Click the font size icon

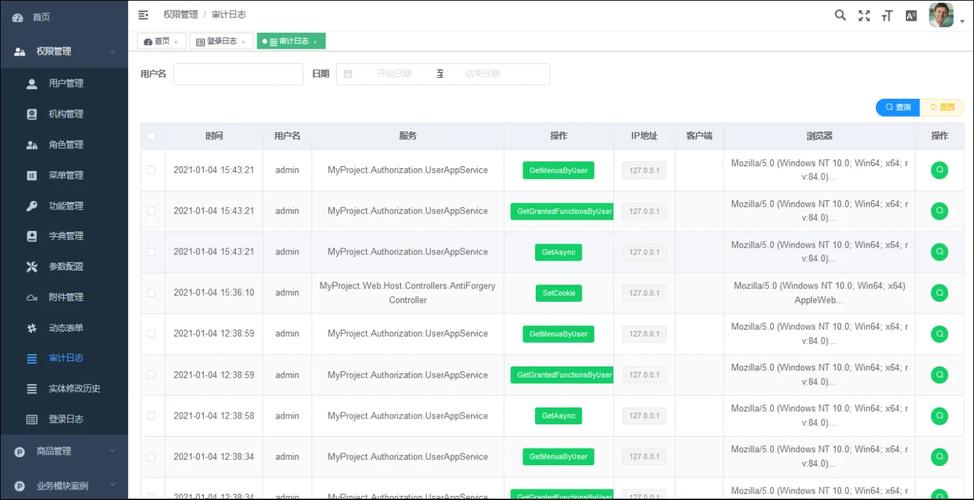pos(887,15)
